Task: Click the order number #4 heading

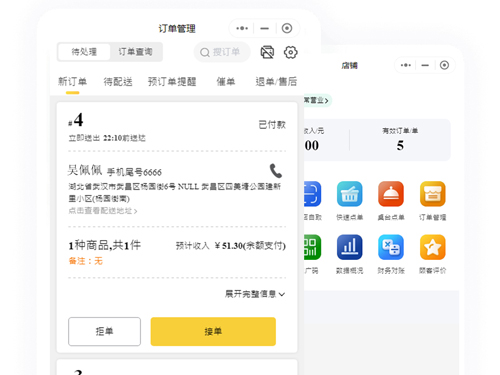Action: point(76,120)
